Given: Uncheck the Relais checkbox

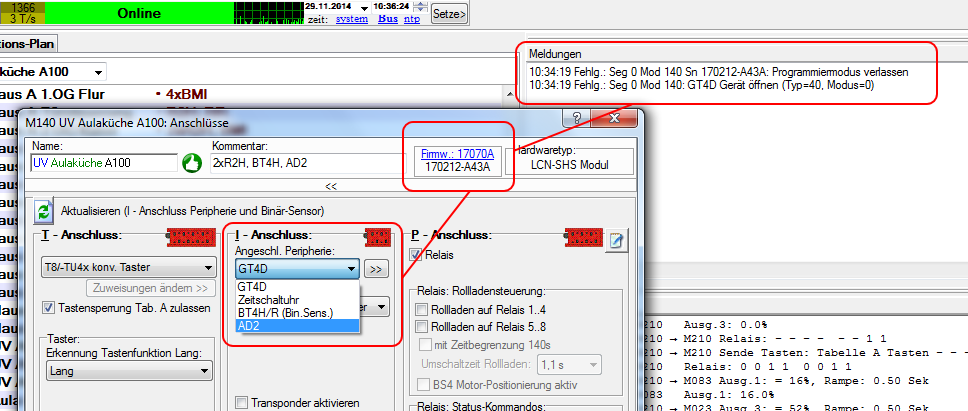Looking at the screenshot, I should coord(417,255).
